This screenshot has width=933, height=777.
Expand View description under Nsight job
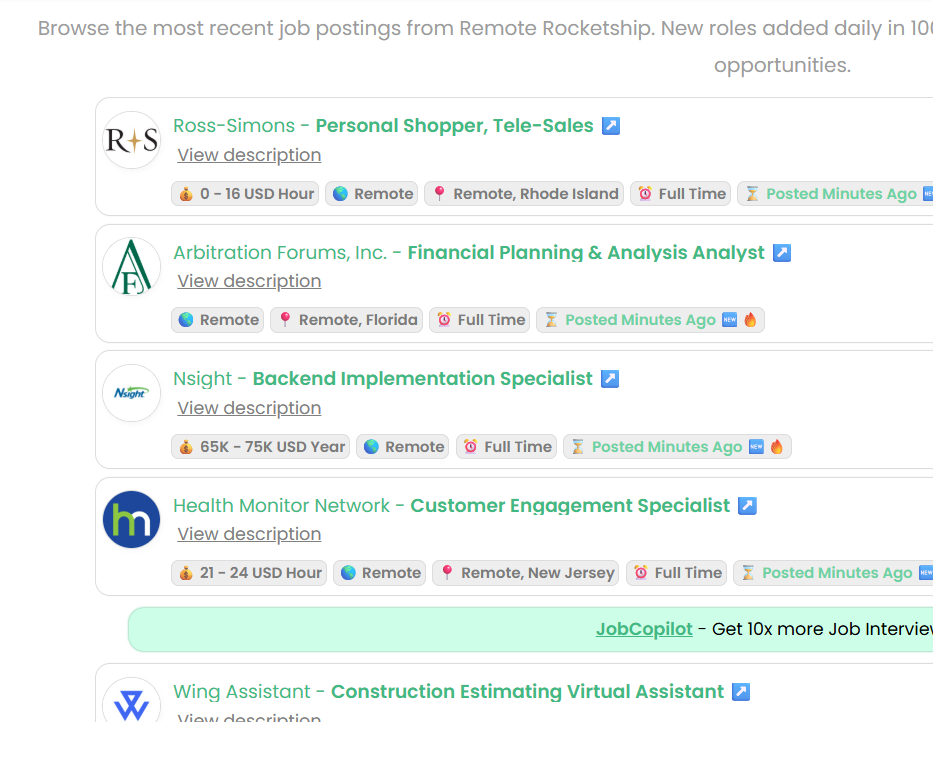tap(249, 408)
